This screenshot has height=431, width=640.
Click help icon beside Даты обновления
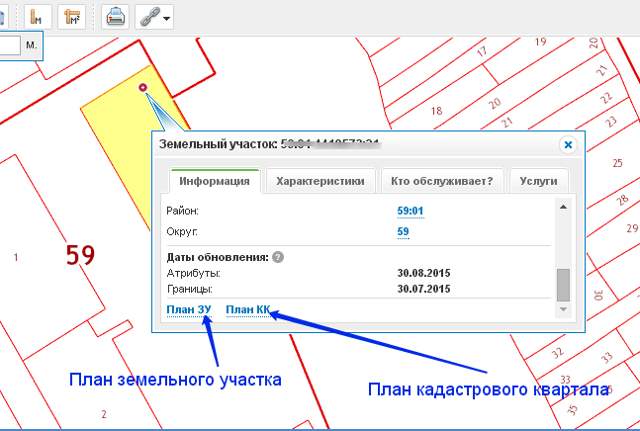278,258
